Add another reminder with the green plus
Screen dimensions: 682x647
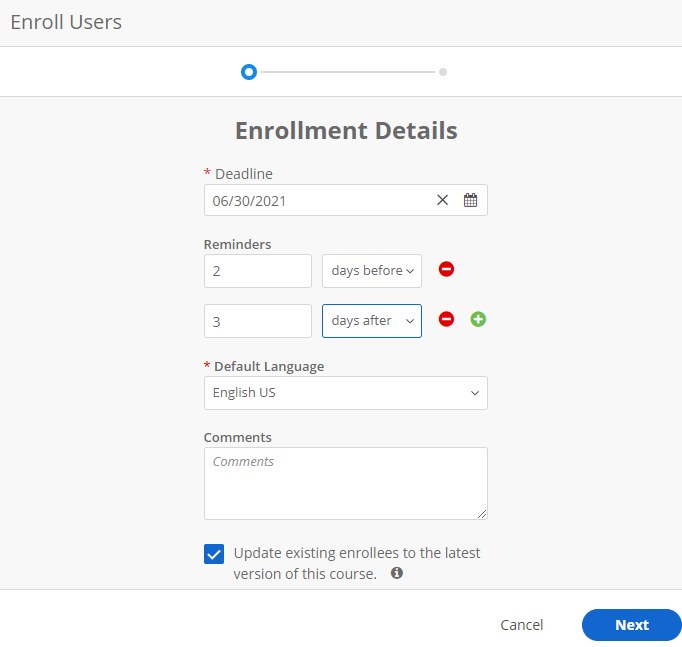478,319
